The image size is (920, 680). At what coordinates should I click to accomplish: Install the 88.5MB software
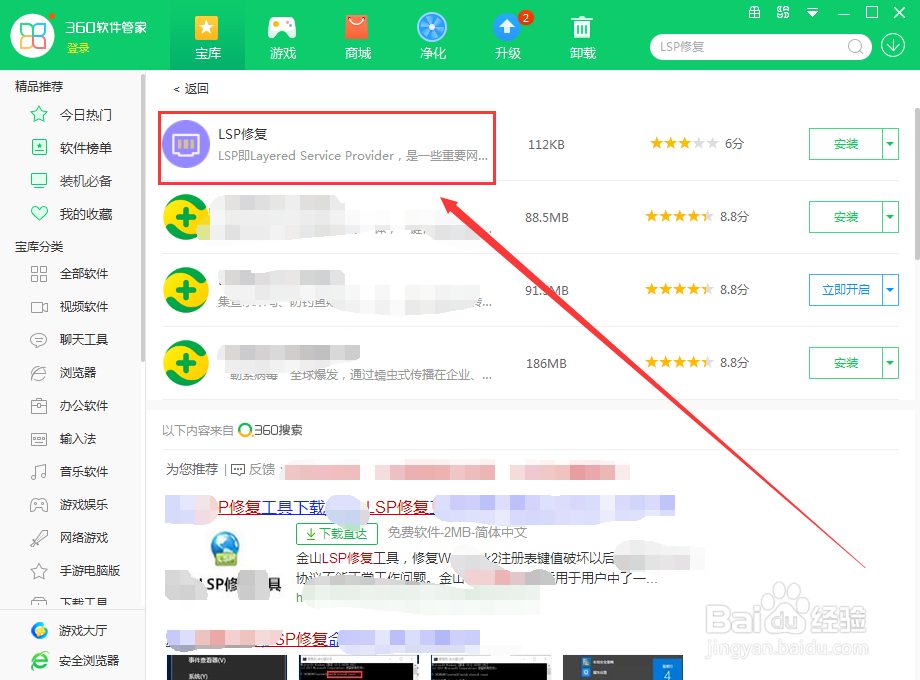[x=845, y=217]
